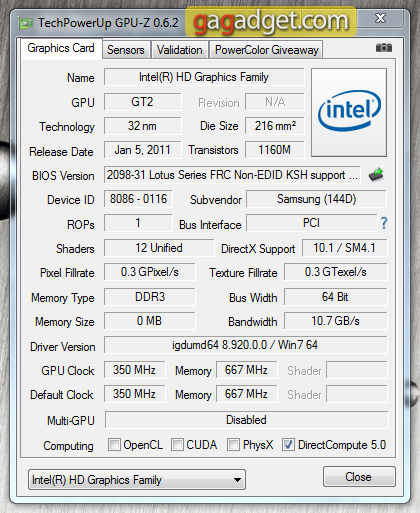Image resolution: width=420 pixels, height=513 pixels.
Task: Click the Intel vendor logo
Action: 349,112
